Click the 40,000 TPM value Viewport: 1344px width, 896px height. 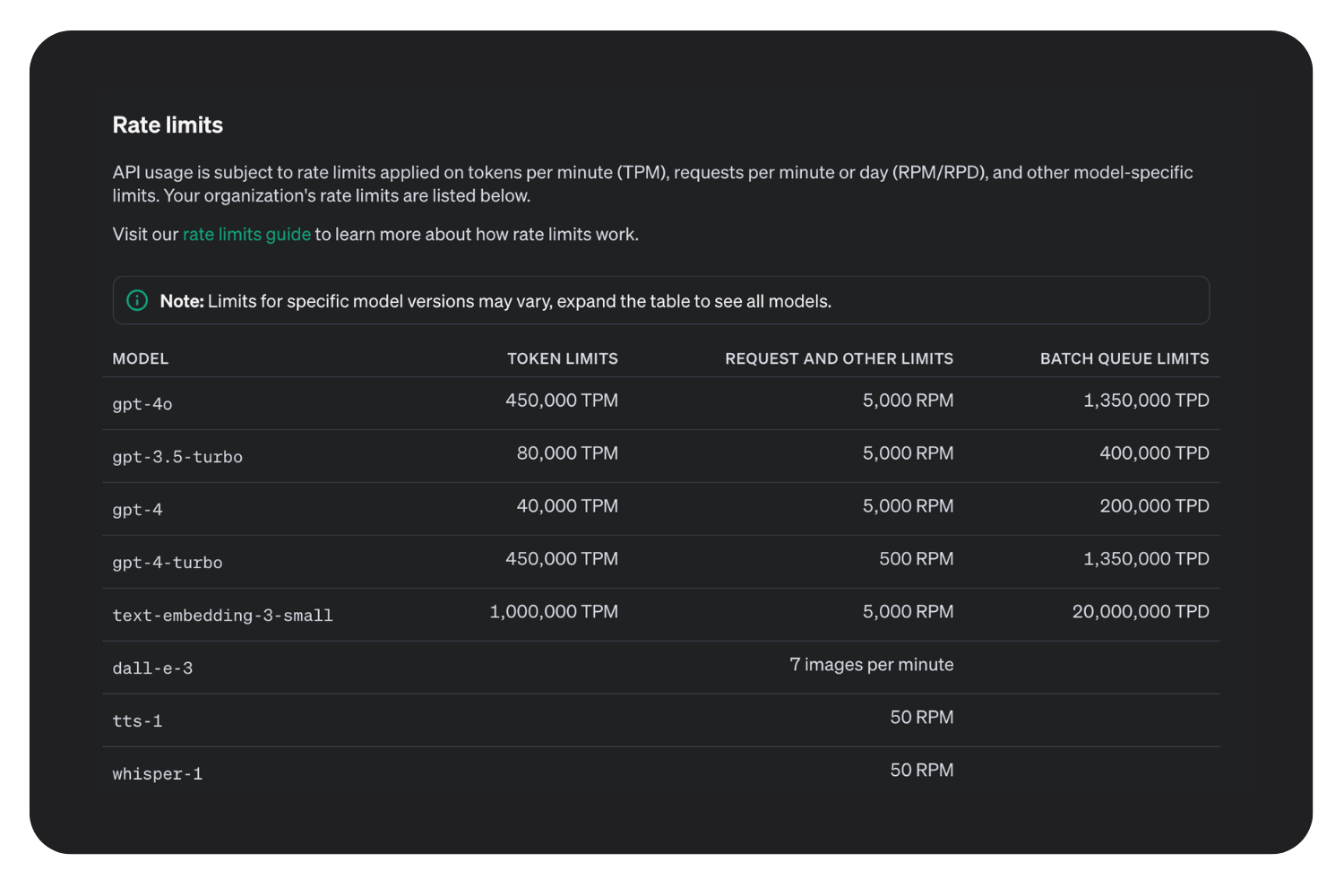[567, 506]
